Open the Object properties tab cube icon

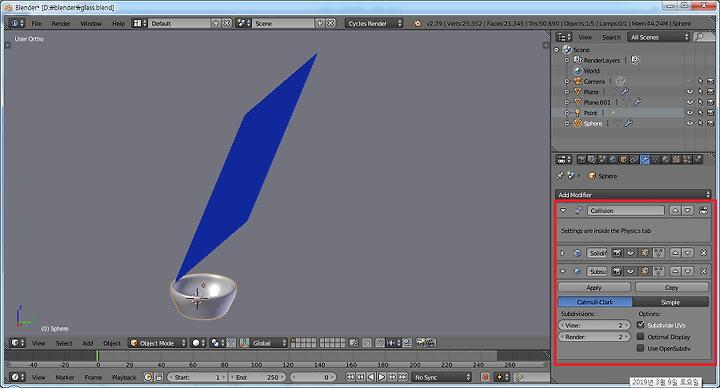point(623,159)
